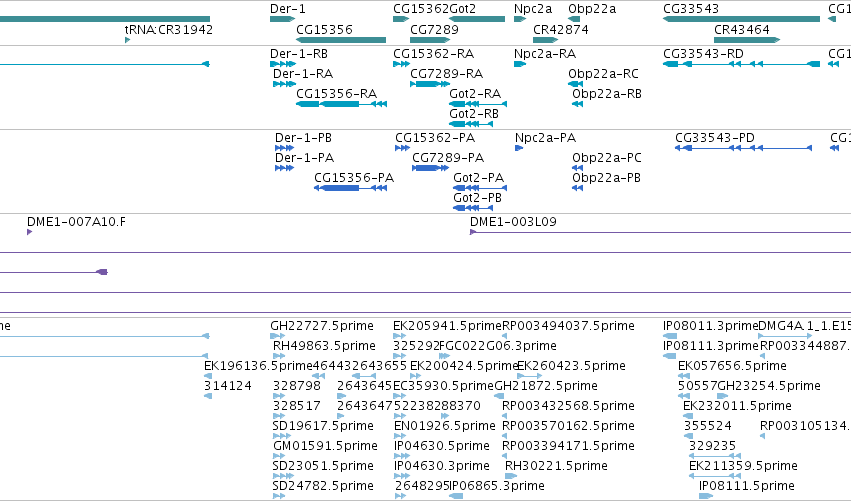Click the Npc2a-PA protein label
The width and height of the screenshot is (851, 501).
[x=545, y=138]
